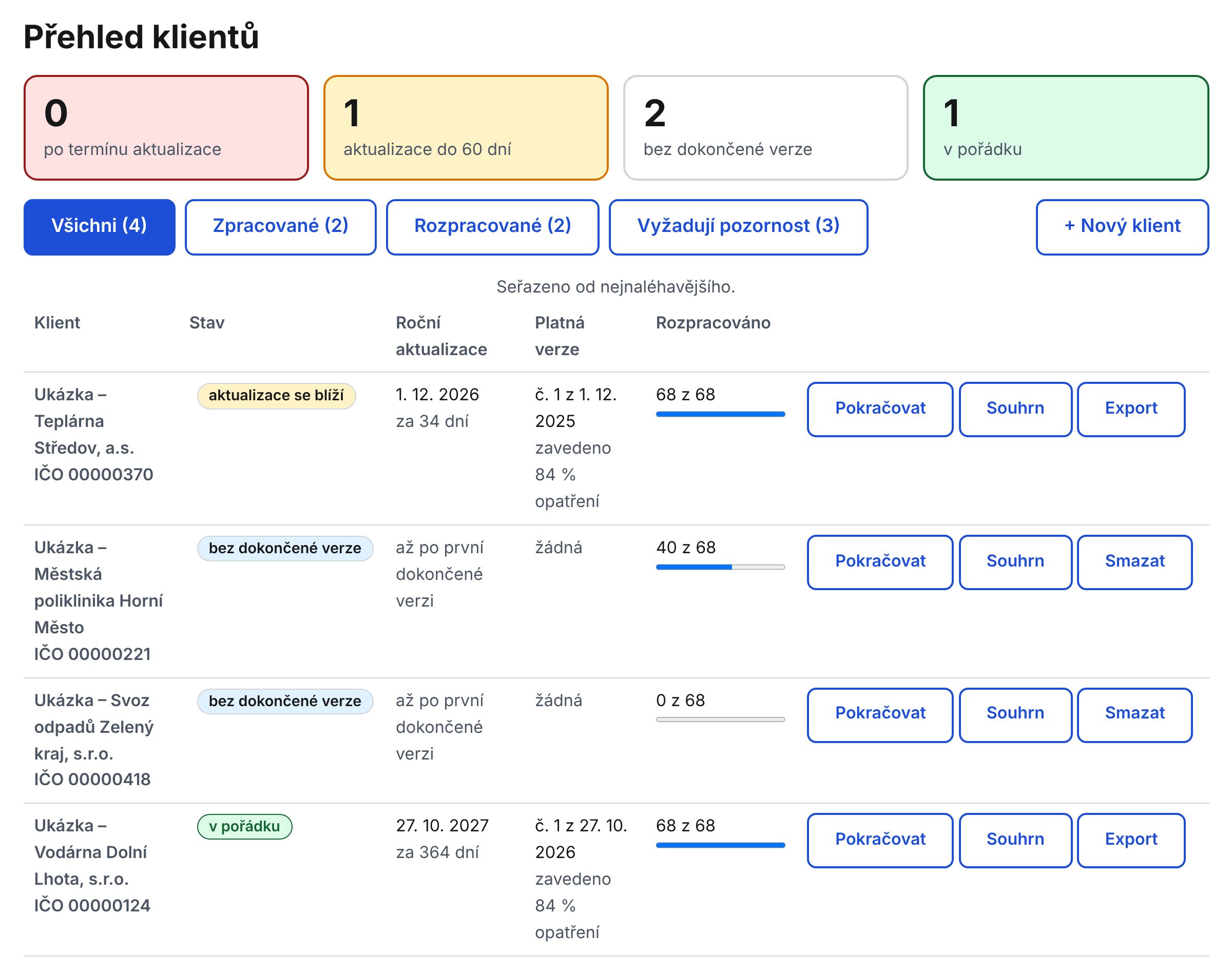1232x973 pixels.
Task: Pokračovat for Městská poliklinika Horní Město
Action: coord(880,562)
